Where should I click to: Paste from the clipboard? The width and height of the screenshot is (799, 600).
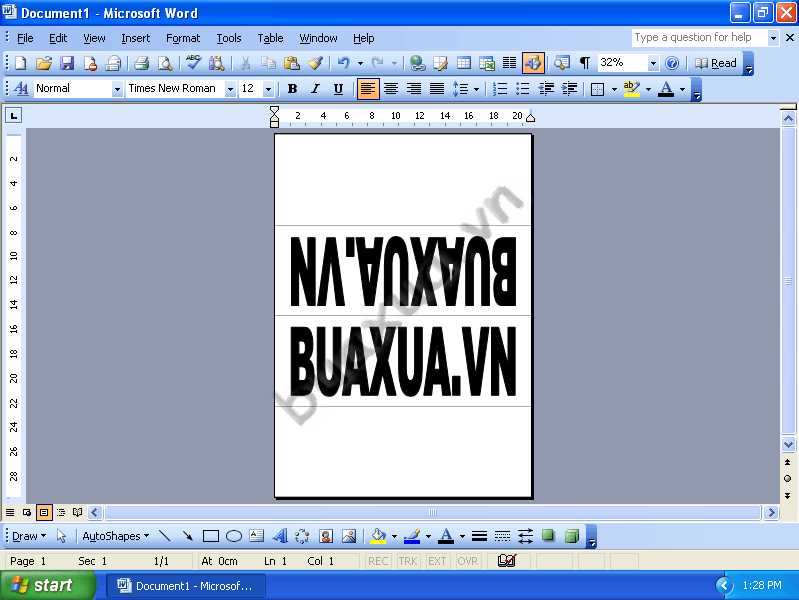[x=291, y=63]
